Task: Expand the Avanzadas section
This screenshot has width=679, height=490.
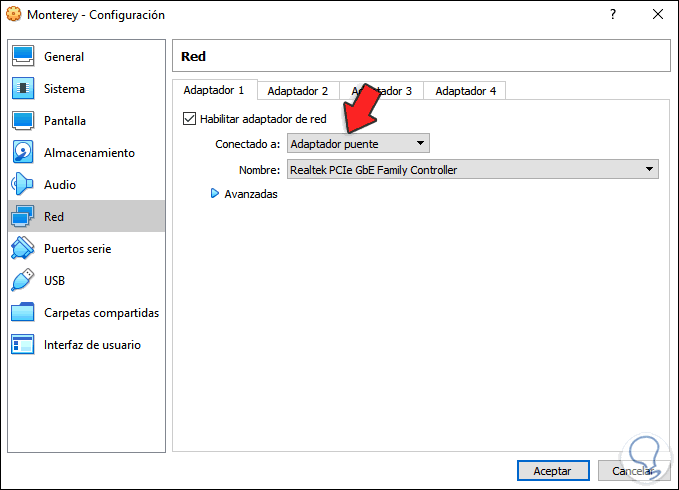Action: 244,194
